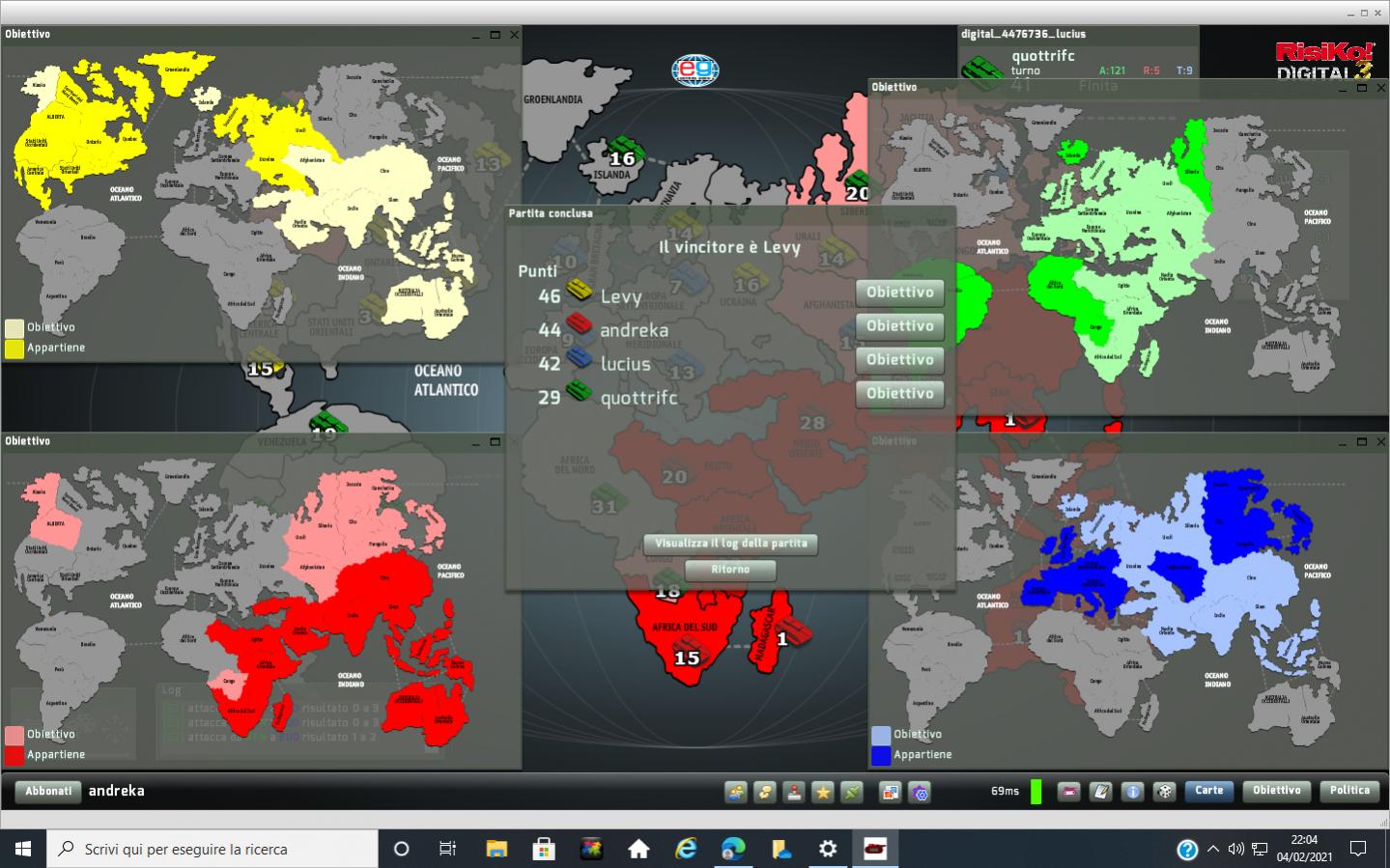Click the blue Appartiene legend swatch
Viewport: 1390px width, 868px height.
tap(881, 755)
